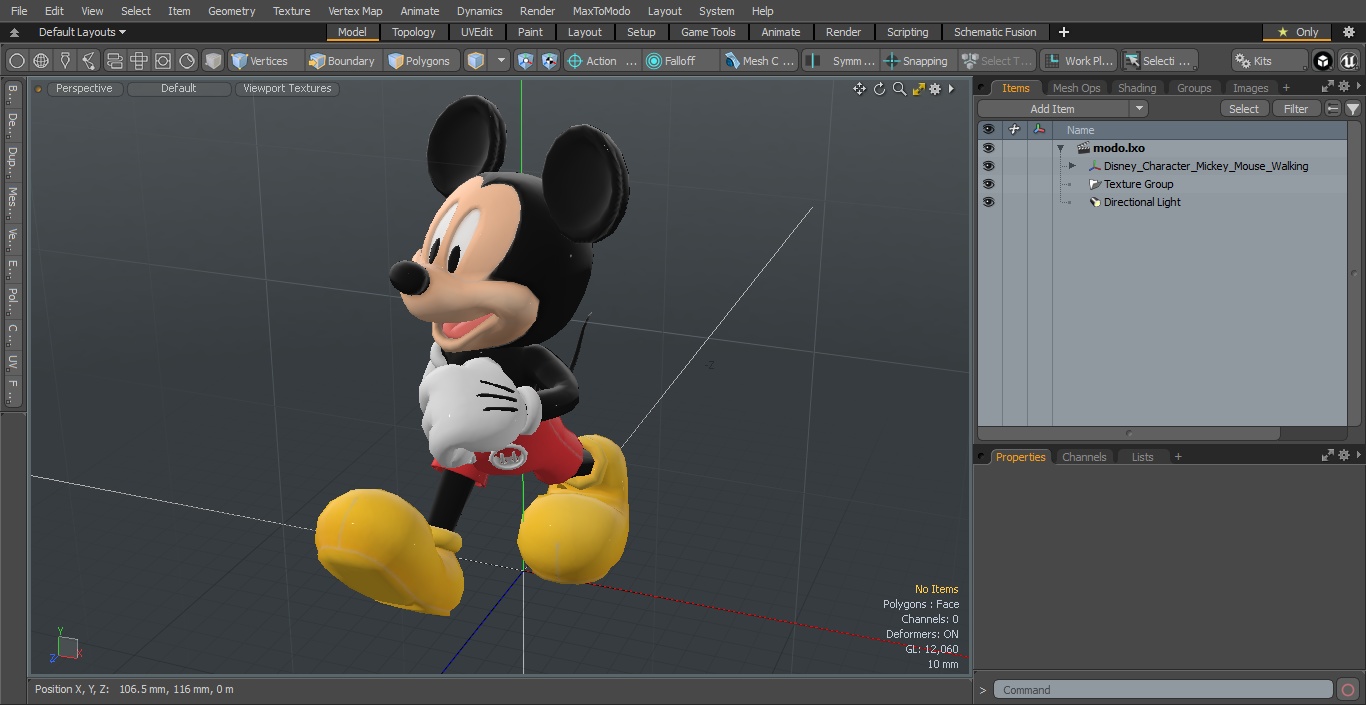
Task: Toggle visibility of Disney_Character_Mickey_Mouse_Walking
Action: 988,166
